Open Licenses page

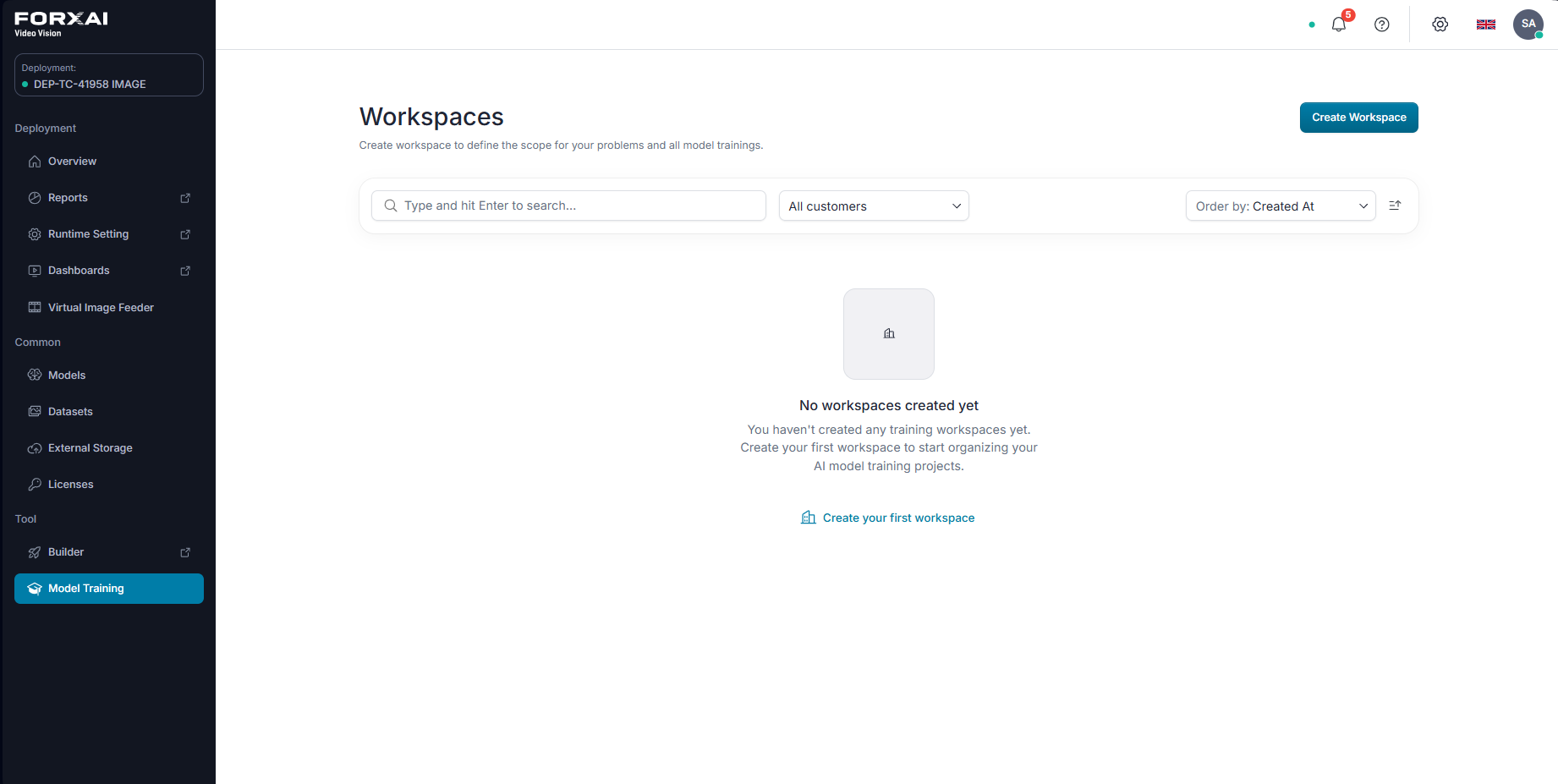(109, 485)
